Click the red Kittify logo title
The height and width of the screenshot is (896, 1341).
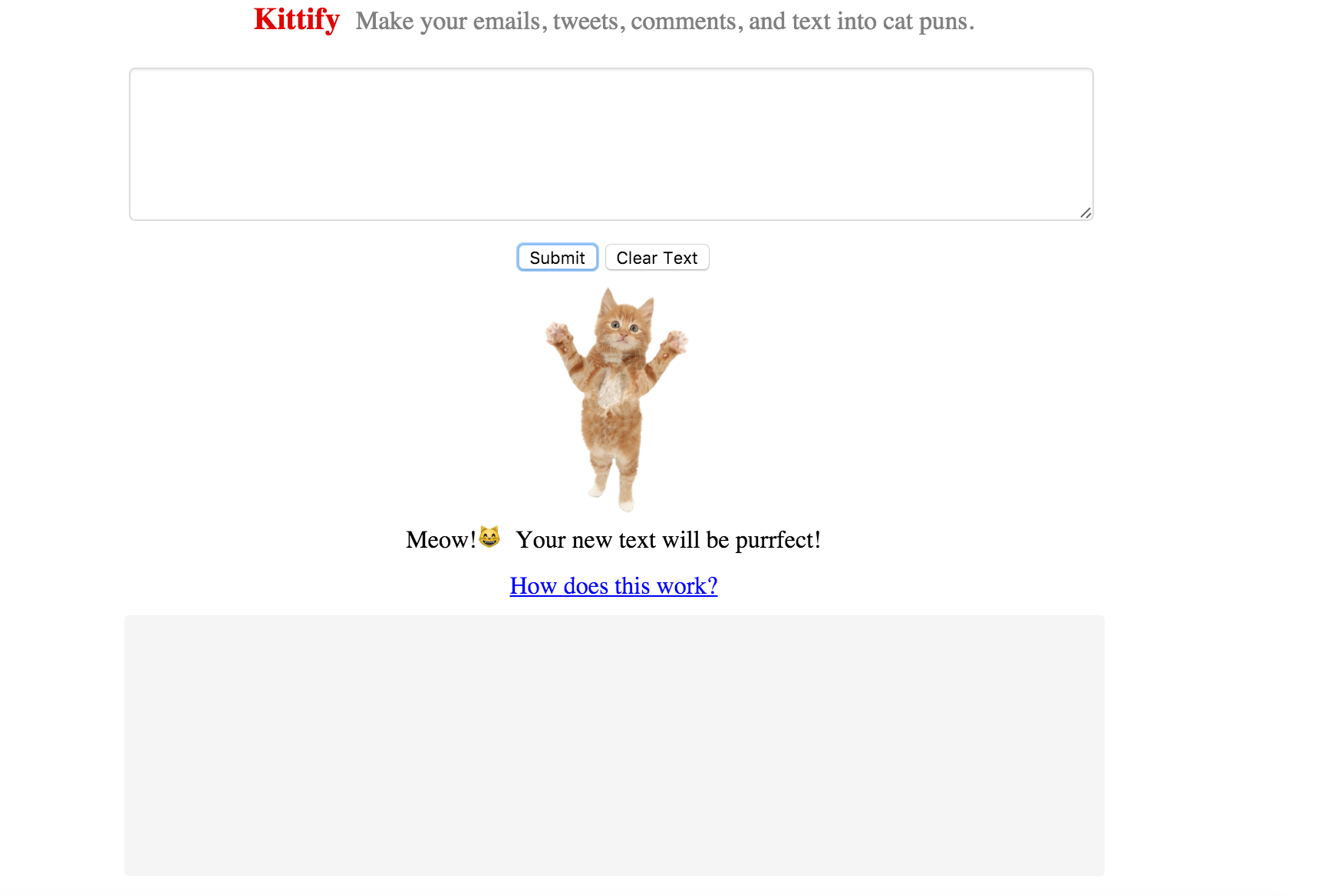tap(297, 19)
